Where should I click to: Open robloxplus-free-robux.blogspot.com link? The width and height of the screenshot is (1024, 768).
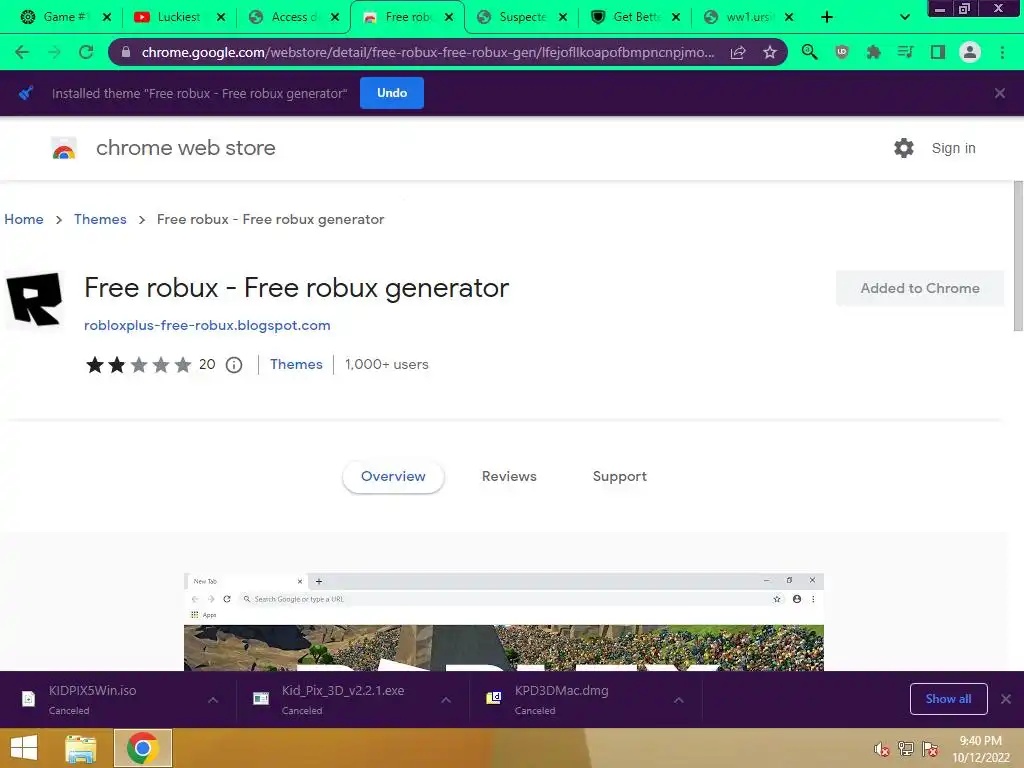coord(207,325)
